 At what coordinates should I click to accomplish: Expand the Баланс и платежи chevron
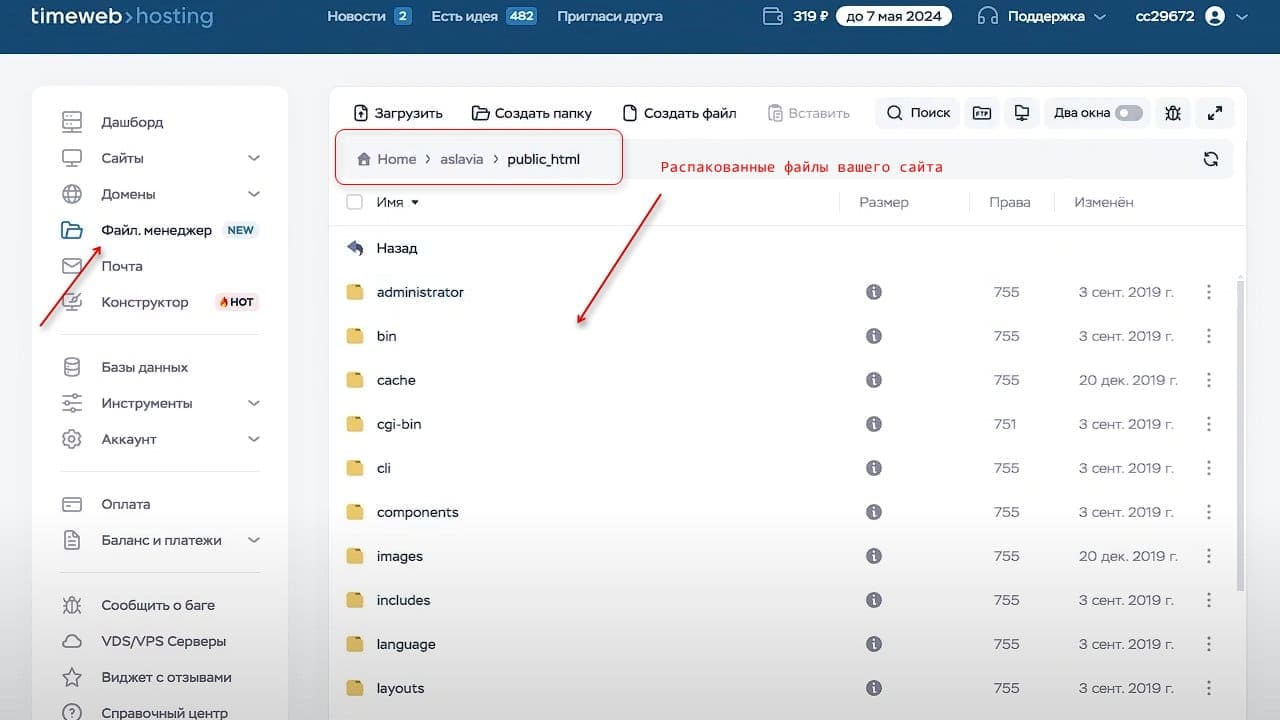(254, 540)
